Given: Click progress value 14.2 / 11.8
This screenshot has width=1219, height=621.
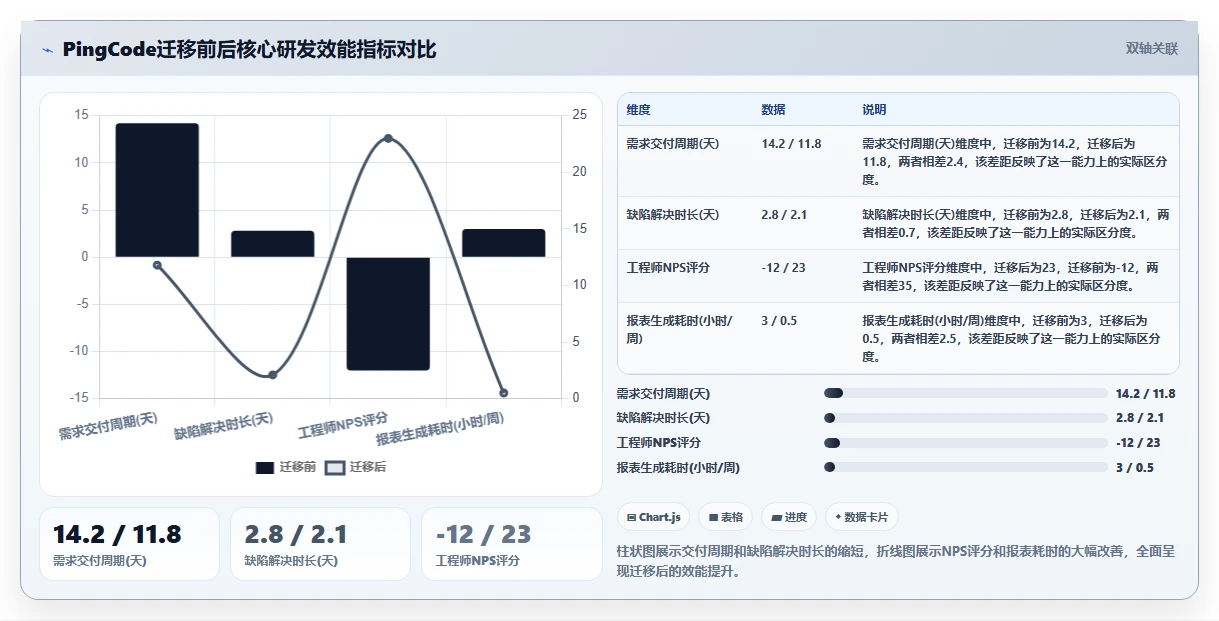Looking at the screenshot, I should point(1146,394).
